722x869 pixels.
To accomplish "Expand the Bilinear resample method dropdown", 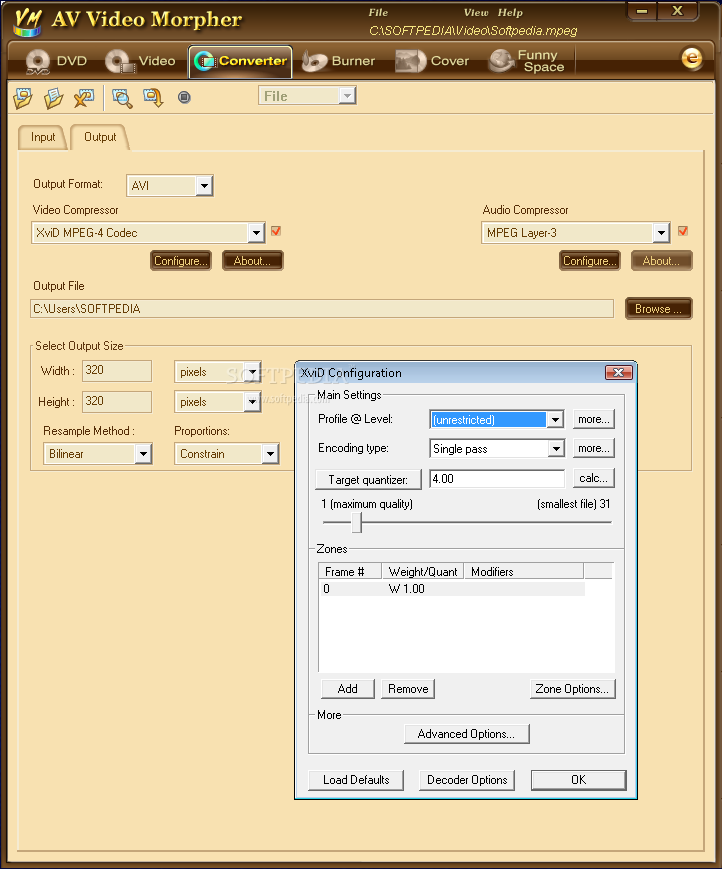I will tap(143, 454).
